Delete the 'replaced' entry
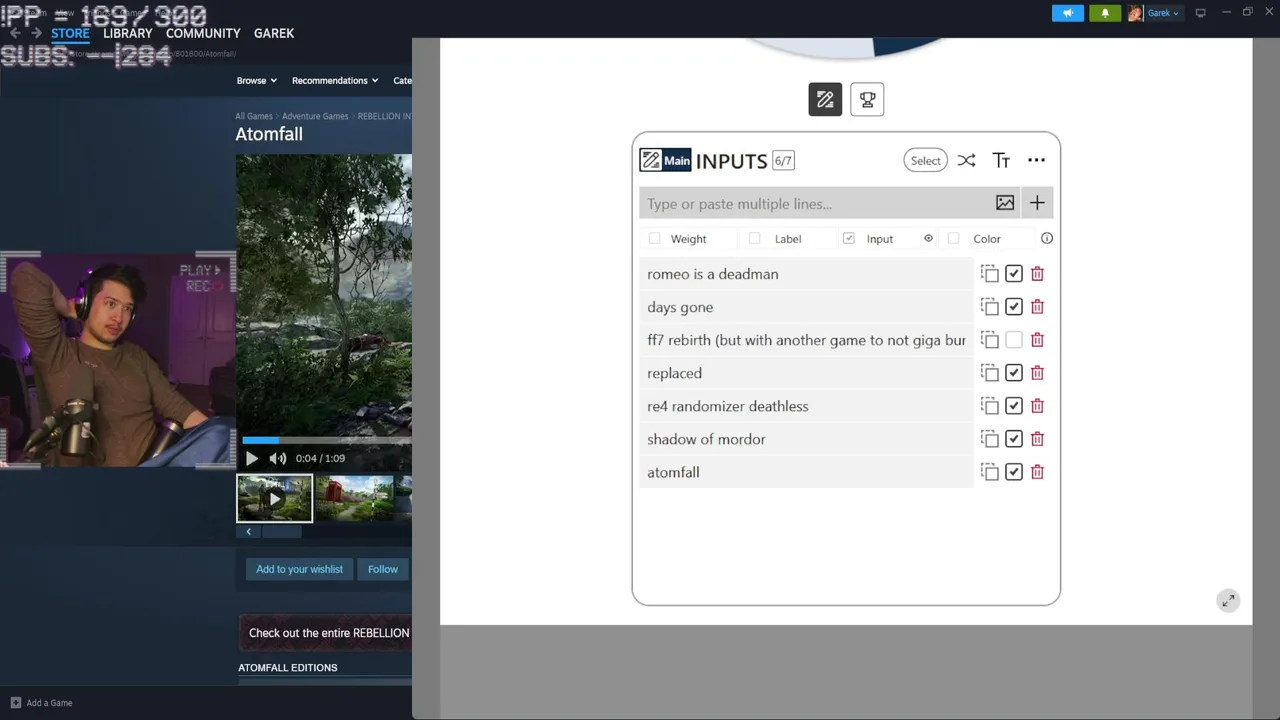 click(x=1037, y=372)
